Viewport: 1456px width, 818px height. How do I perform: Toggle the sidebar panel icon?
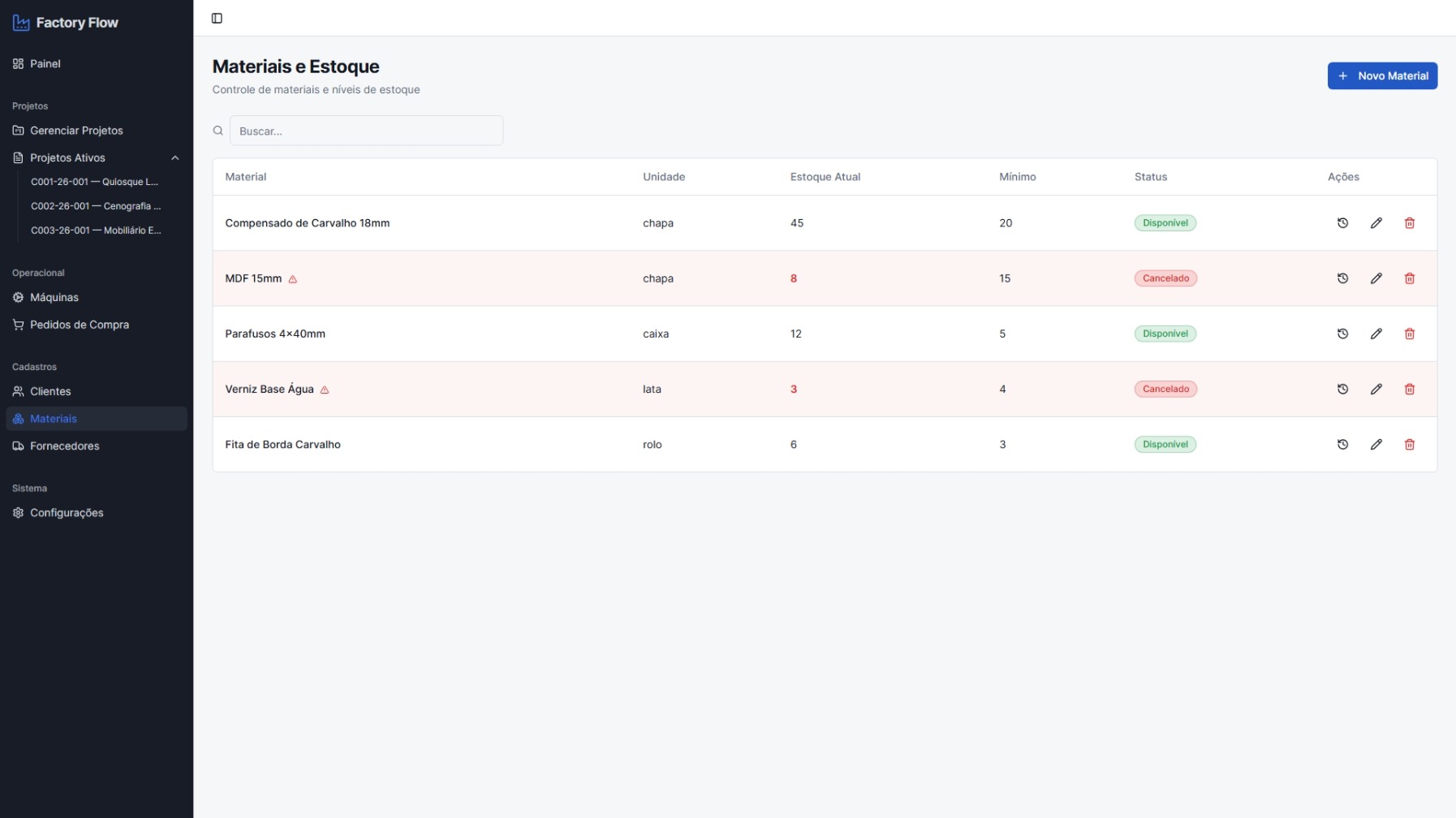tap(217, 18)
